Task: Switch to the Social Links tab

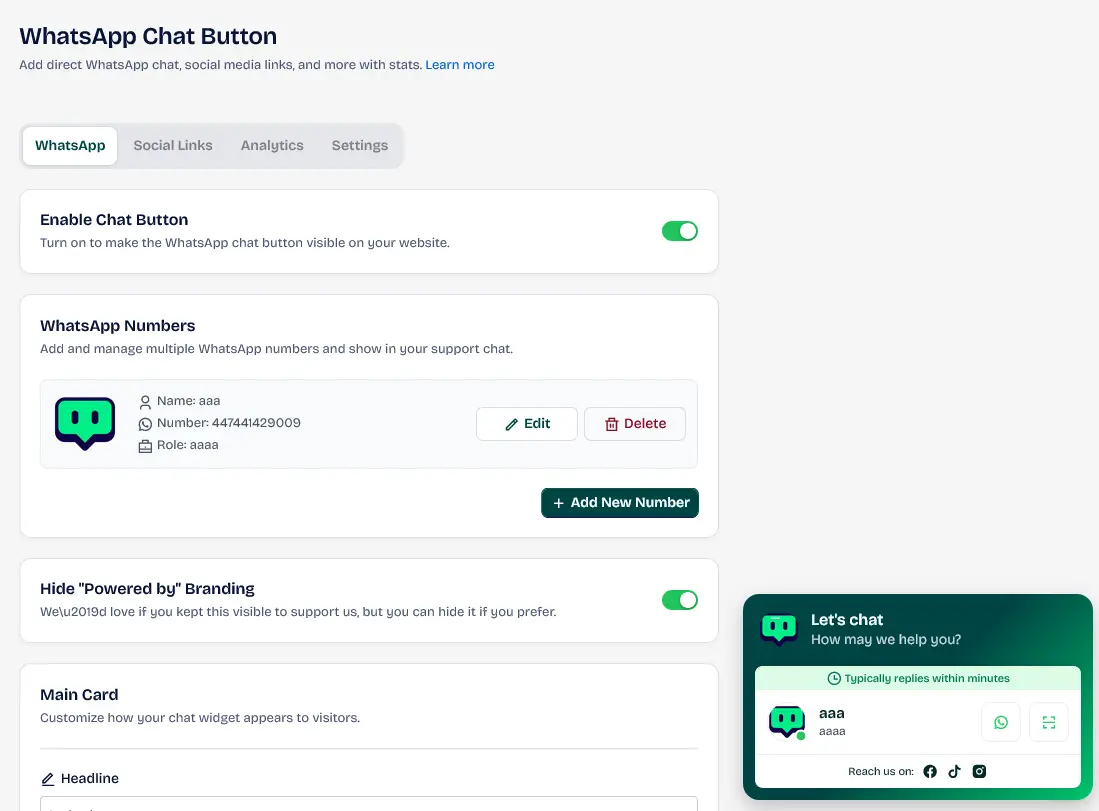Action: [172, 146]
